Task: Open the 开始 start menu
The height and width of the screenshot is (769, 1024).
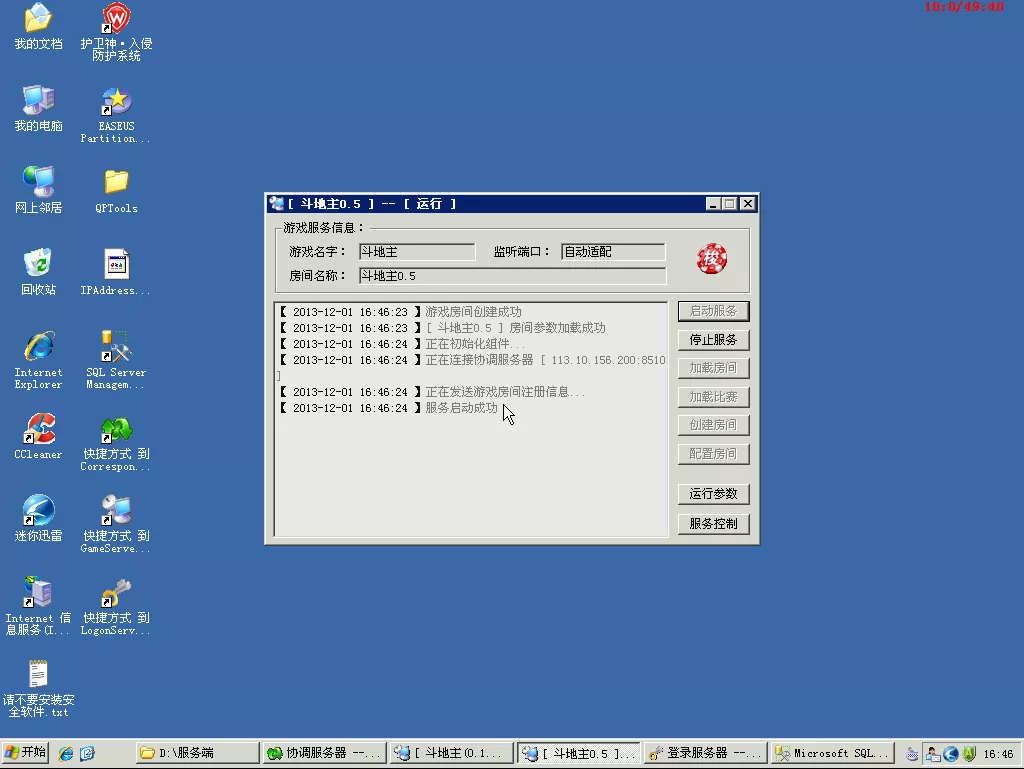Action: (x=25, y=752)
